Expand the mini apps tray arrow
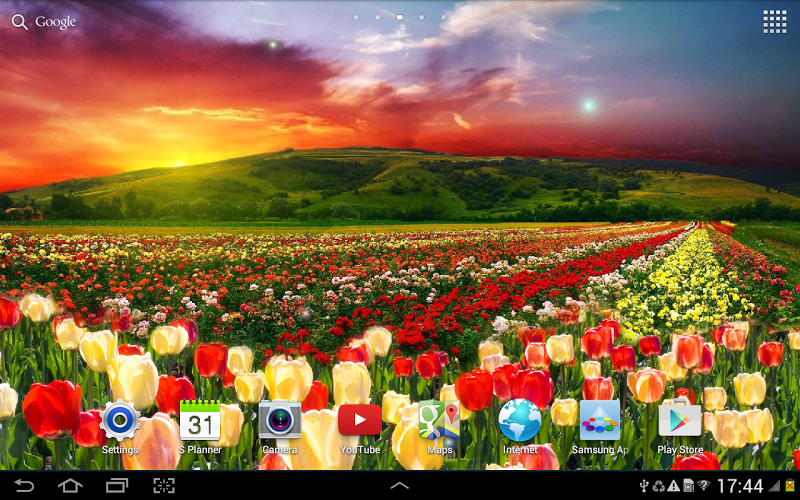 tap(399, 485)
